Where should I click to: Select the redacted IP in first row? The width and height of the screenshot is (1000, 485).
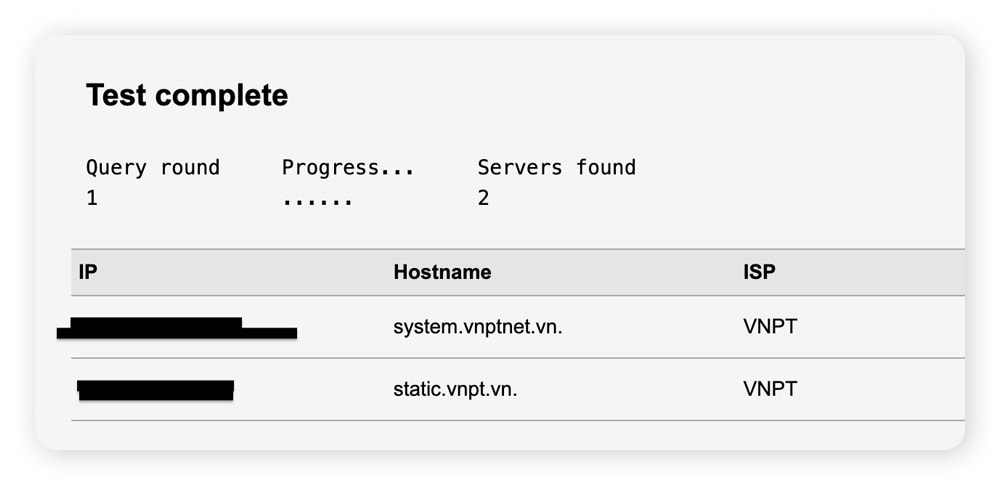point(176,328)
